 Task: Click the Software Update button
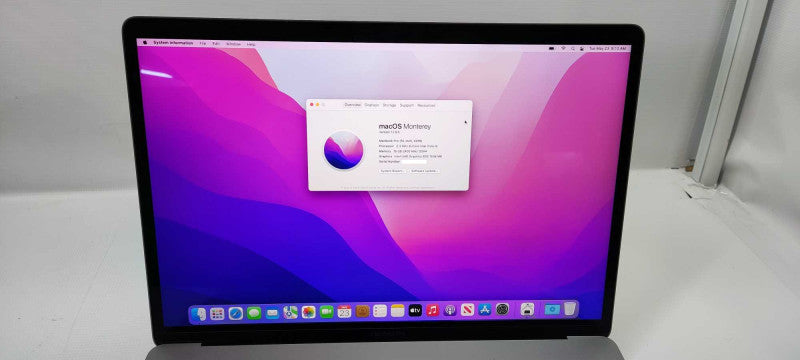[424, 171]
